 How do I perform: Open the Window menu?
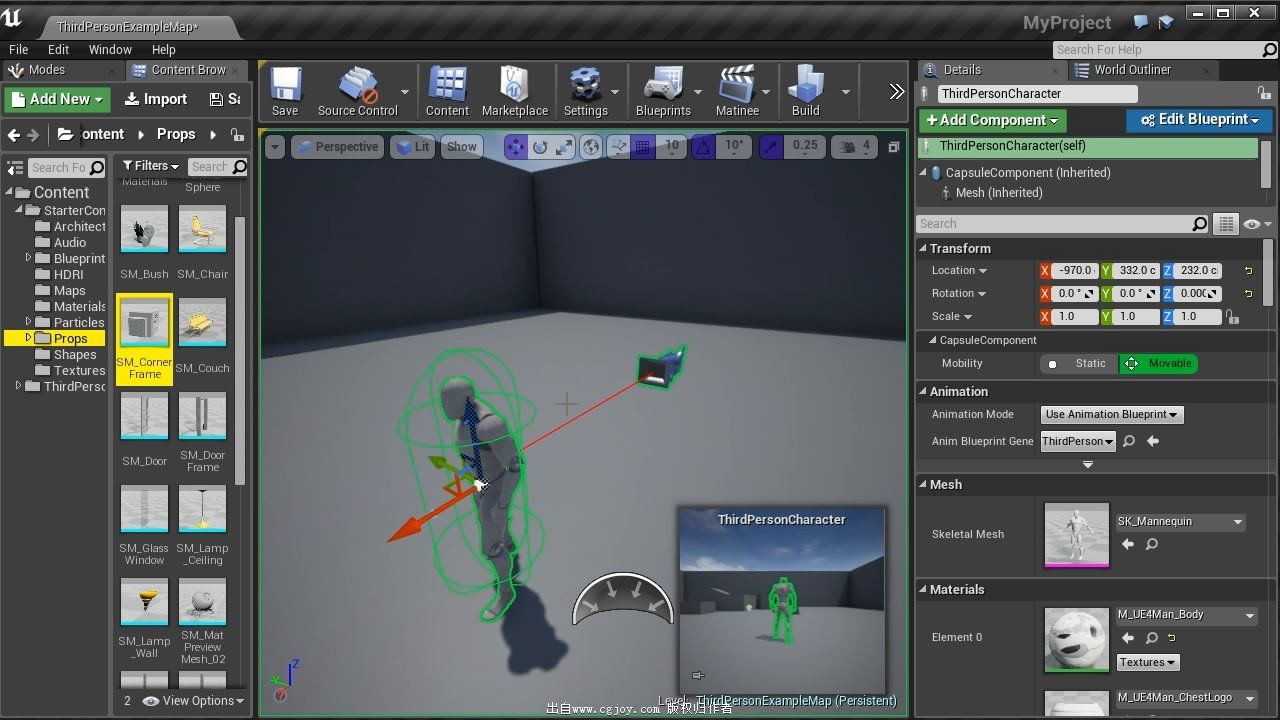tap(110, 49)
